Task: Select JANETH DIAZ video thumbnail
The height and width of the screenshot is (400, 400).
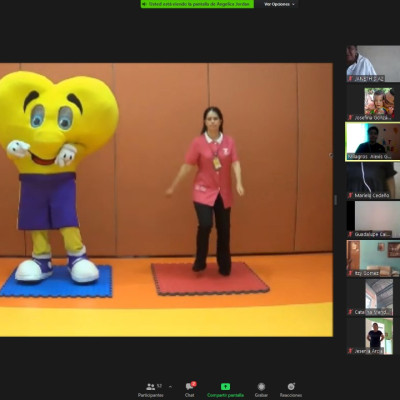Action: [373, 64]
